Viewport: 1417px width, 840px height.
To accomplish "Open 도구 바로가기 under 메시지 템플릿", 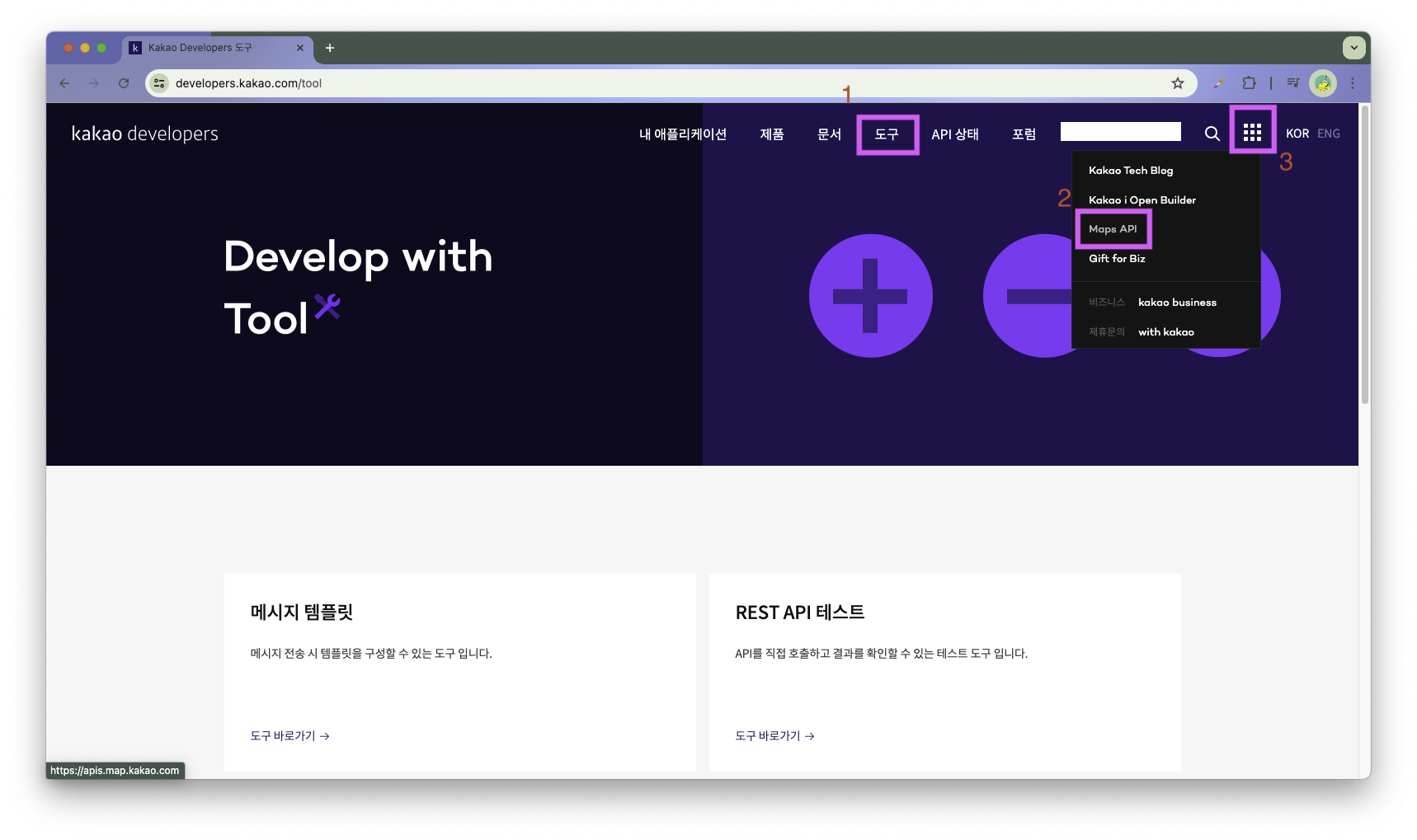I will tap(290, 736).
